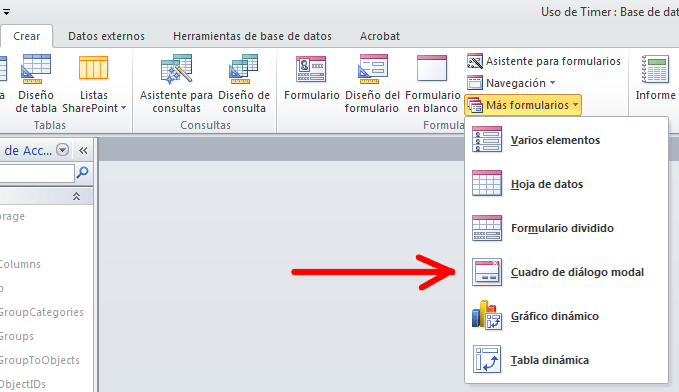679x392 pixels.
Task: Click the Asistente para formularios wand icon
Action: click(475, 61)
